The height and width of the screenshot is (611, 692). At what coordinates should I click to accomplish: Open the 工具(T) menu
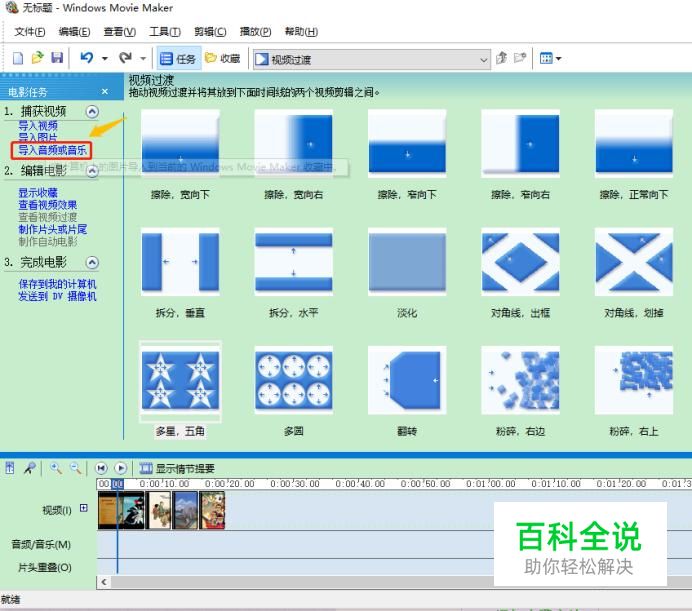[165, 32]
